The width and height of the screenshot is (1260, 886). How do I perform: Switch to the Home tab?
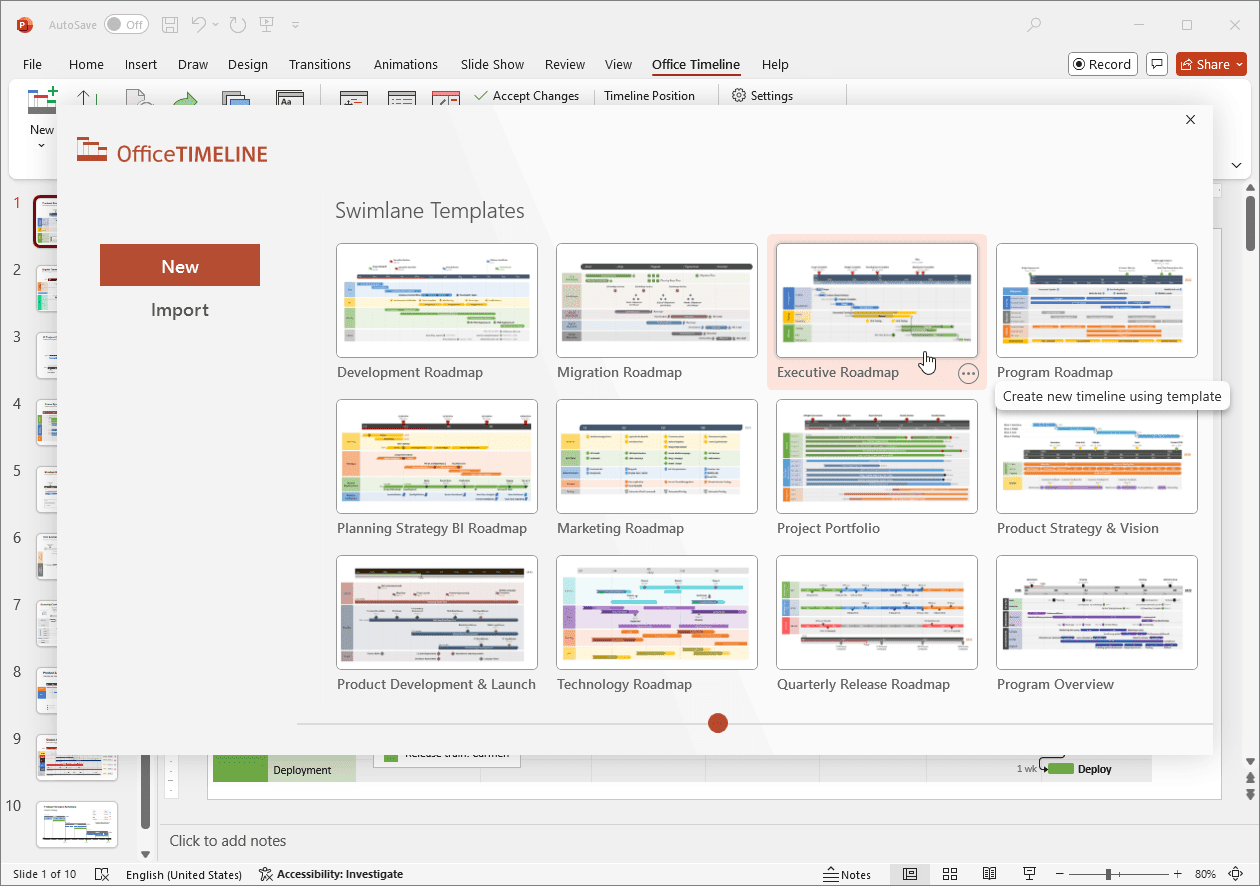click(x=86, y=64)
